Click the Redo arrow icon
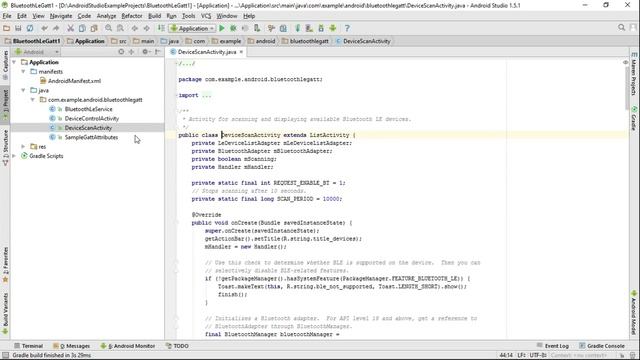Viewport: 640px width, 360px height. tap(56, 28)
